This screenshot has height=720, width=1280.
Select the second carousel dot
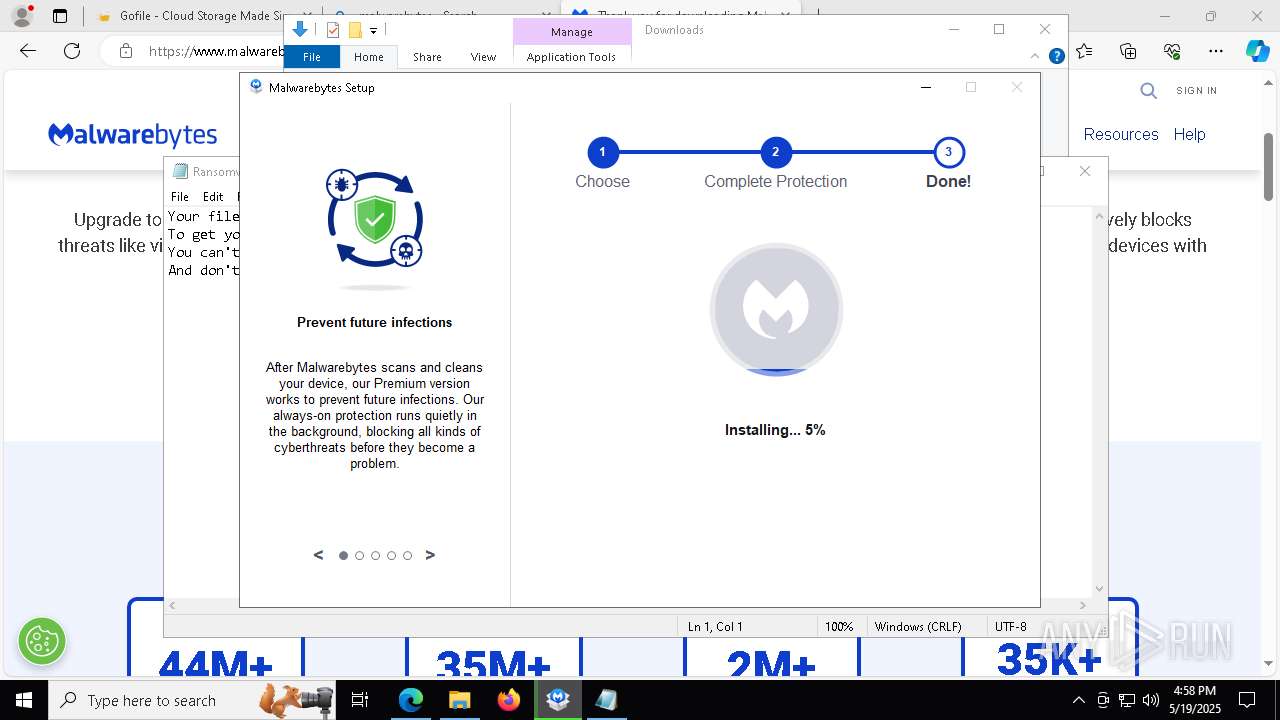point(360,555)
